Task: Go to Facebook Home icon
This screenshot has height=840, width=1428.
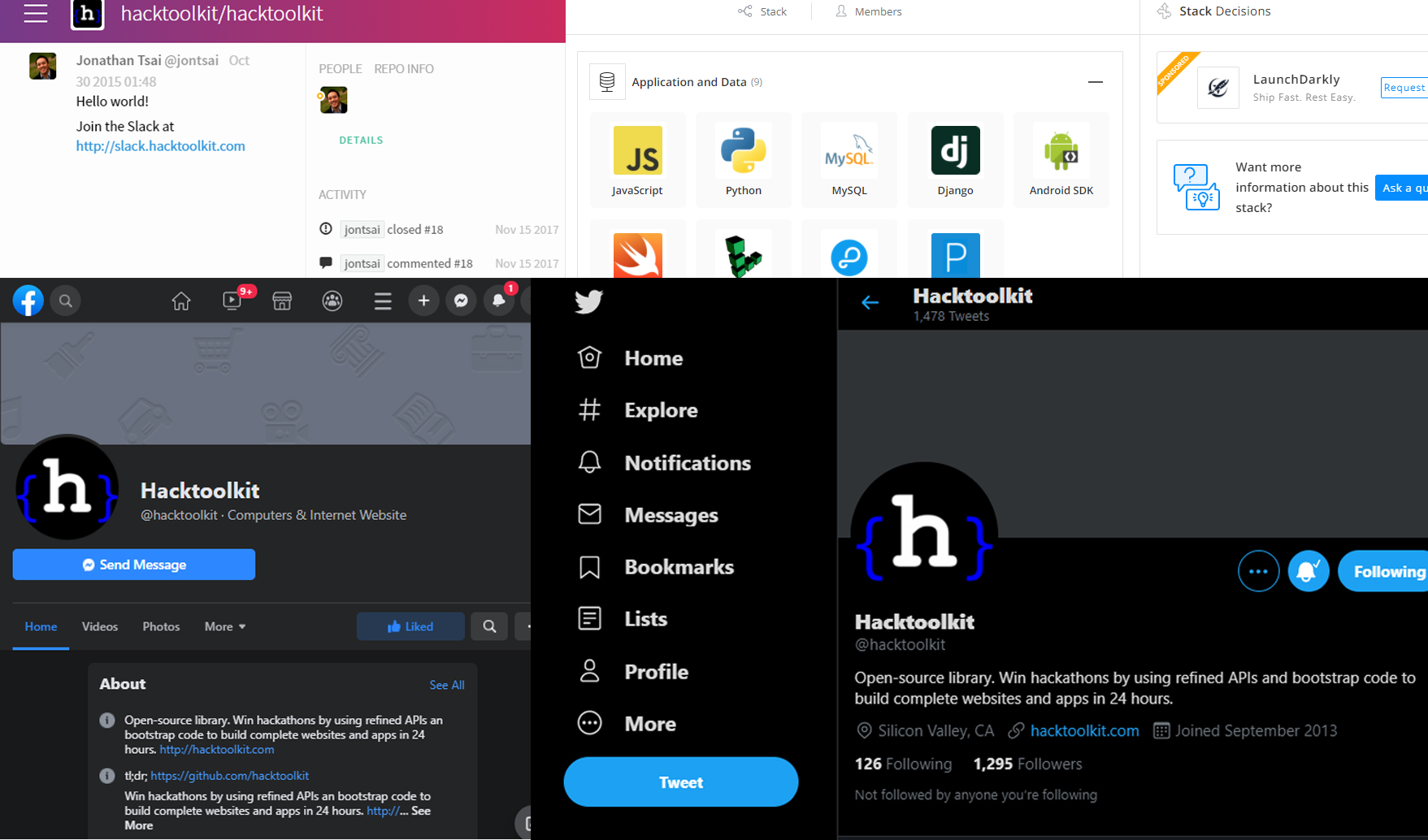Action: (181, 301)
